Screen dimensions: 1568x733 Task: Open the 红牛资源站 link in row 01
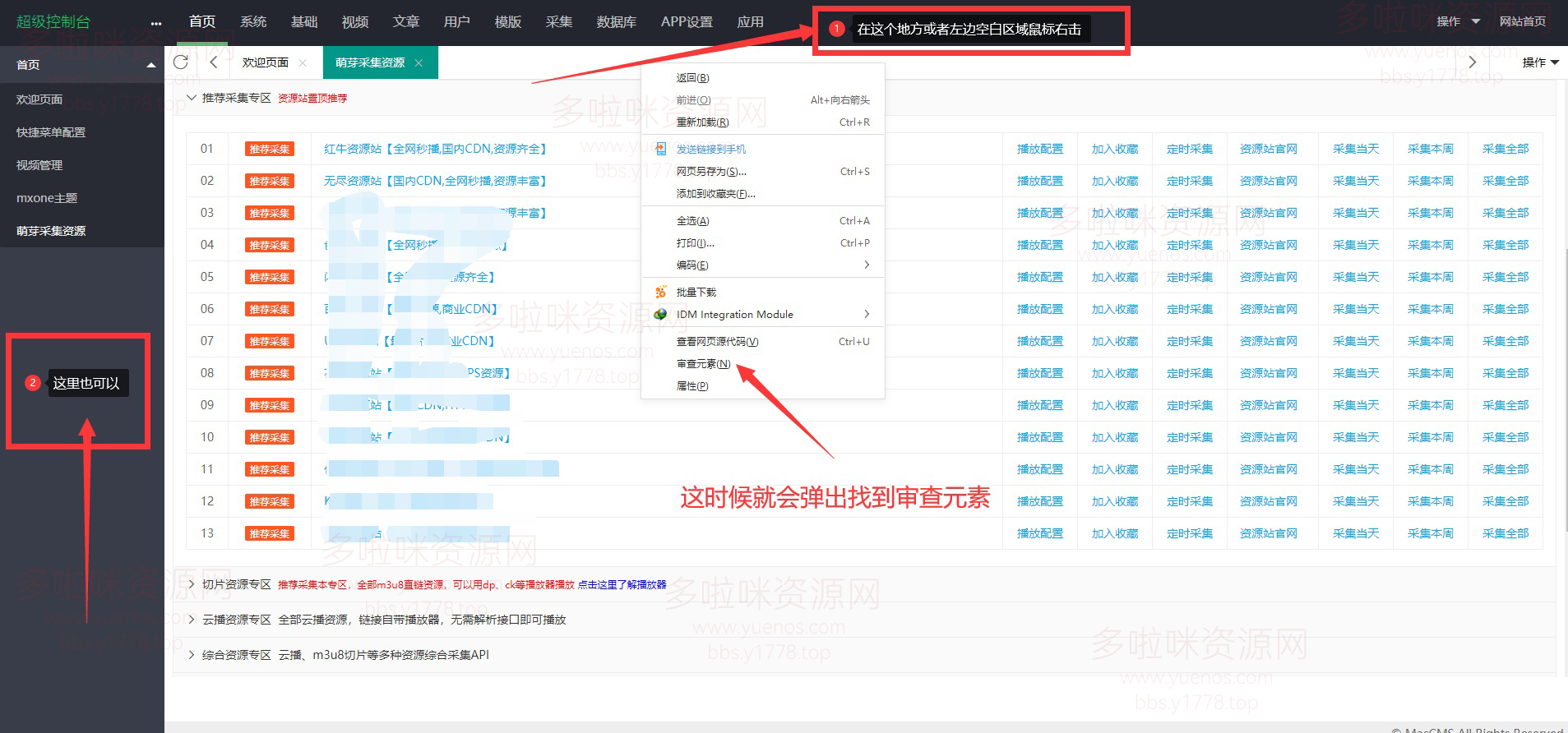(x=435, y=149)
